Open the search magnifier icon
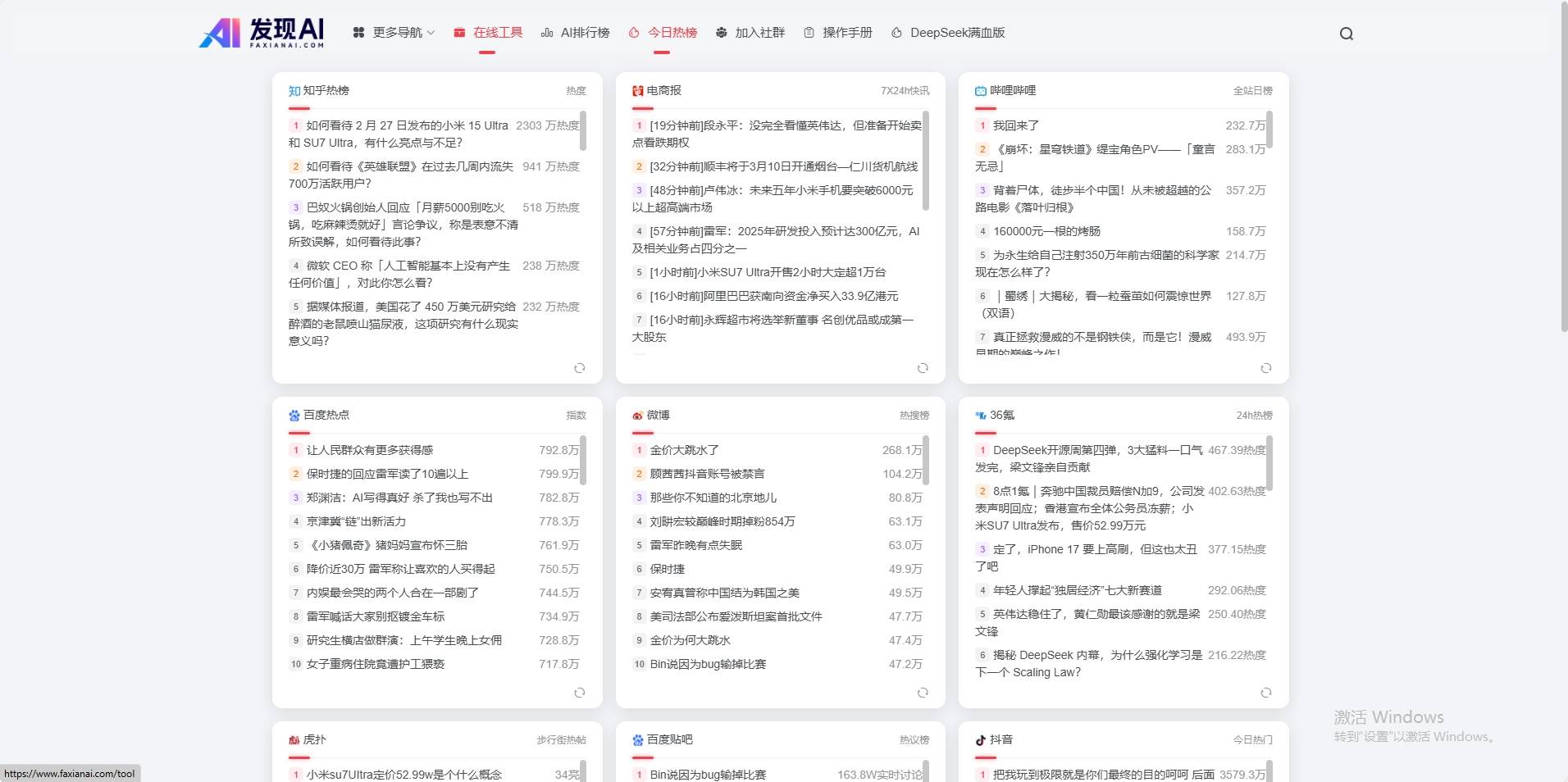1568x782 pixels. 1346,34
